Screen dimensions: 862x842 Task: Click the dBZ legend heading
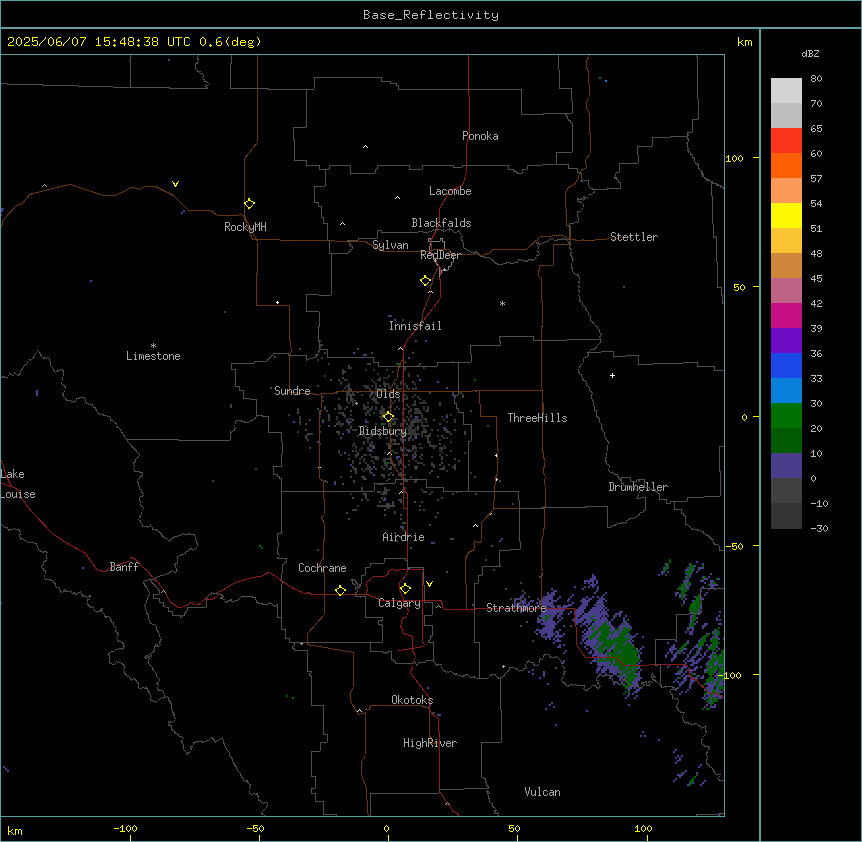(x=810, y=53)
